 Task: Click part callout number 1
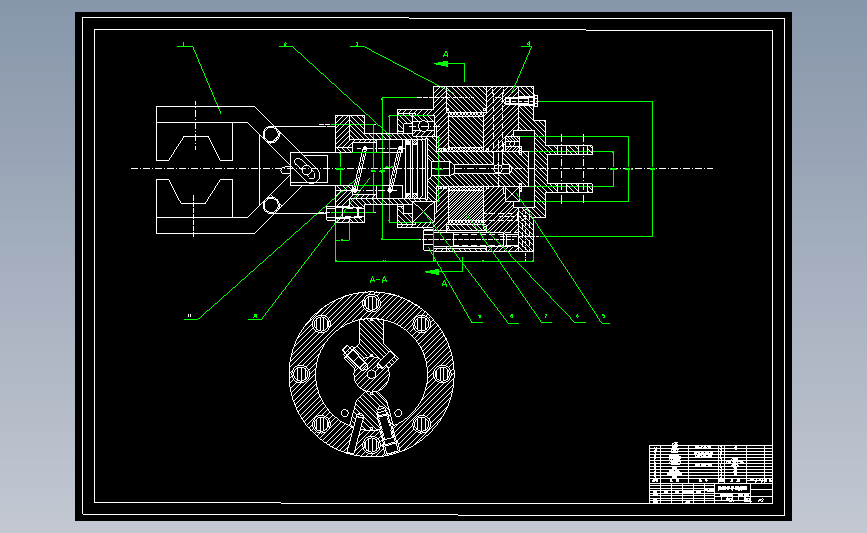pos(184,44)
